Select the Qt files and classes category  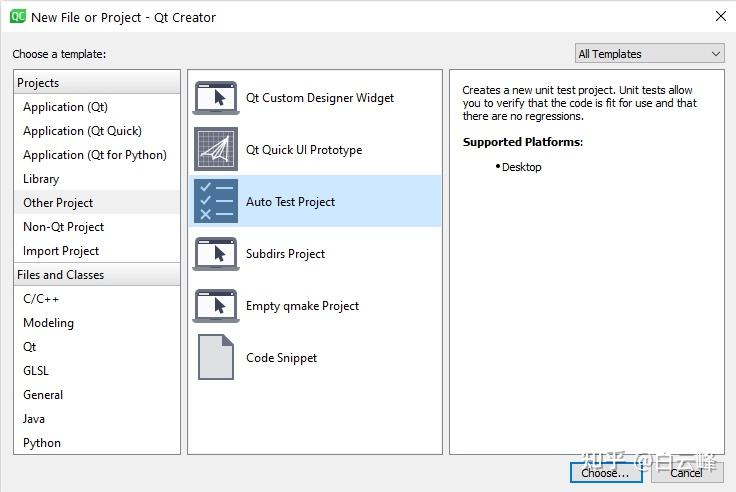[97, 346]
